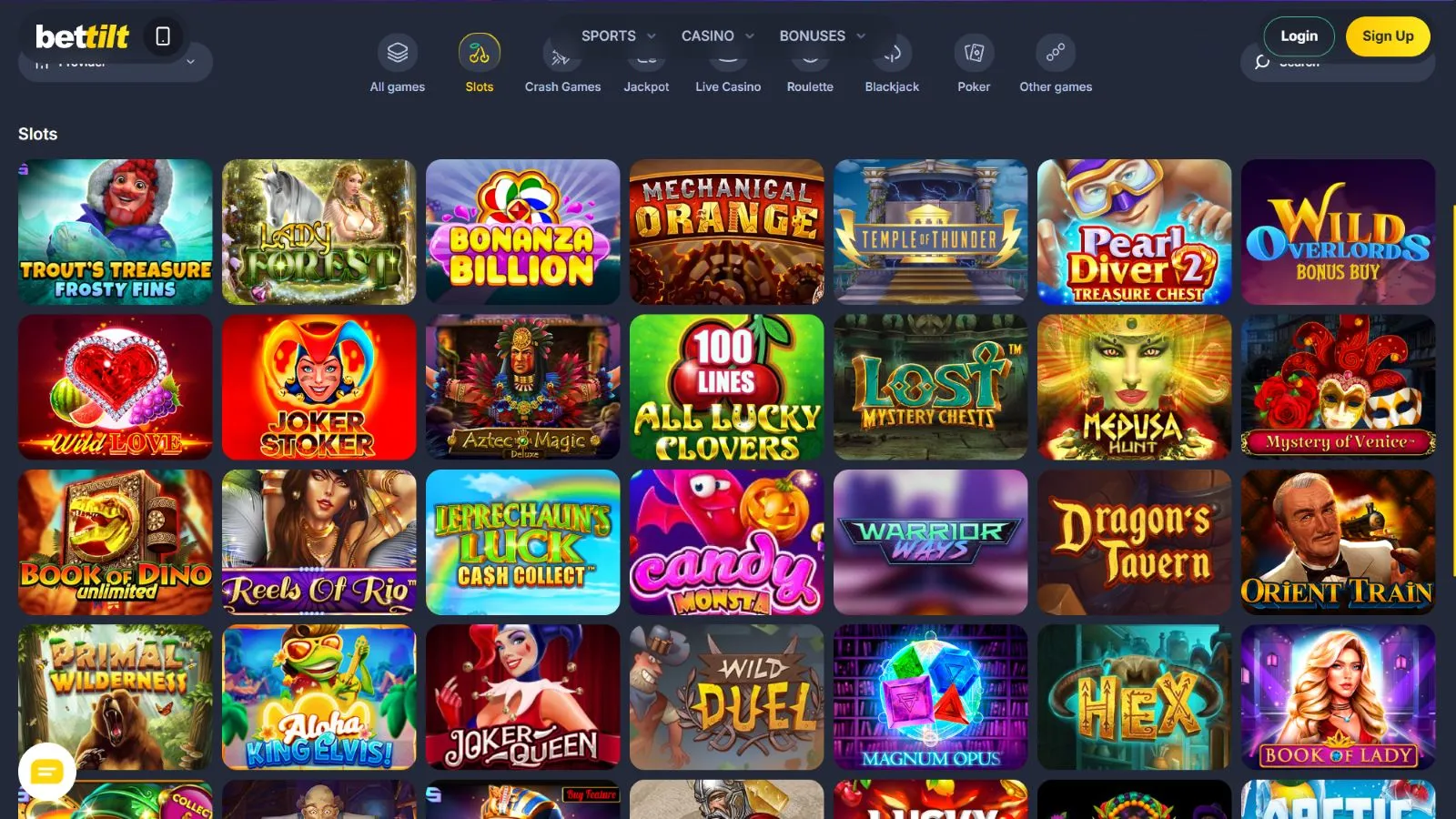The width and height of the screenshot is (1456, 819).
Task: Select the Slots cherry icon
Action: tap(480, 53)
